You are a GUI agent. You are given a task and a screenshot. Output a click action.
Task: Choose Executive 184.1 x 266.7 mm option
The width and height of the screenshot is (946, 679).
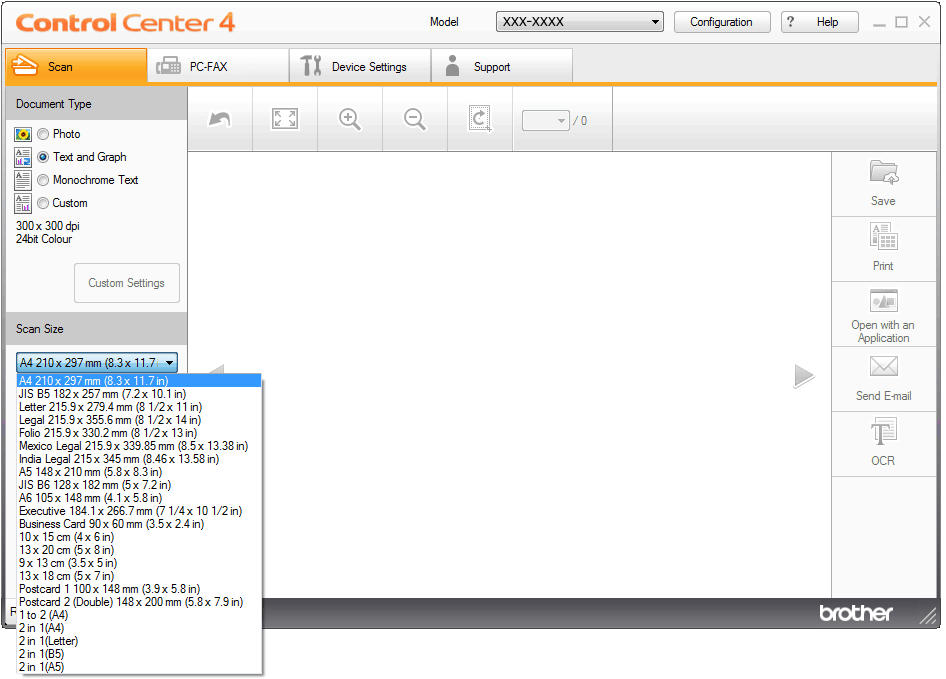(139, 511)
